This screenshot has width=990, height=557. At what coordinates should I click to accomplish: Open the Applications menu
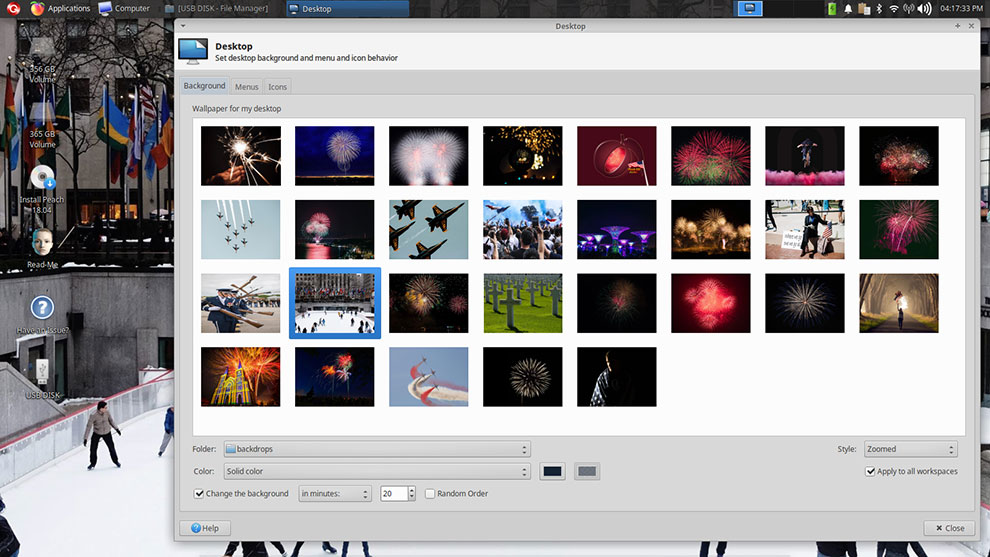61,8
